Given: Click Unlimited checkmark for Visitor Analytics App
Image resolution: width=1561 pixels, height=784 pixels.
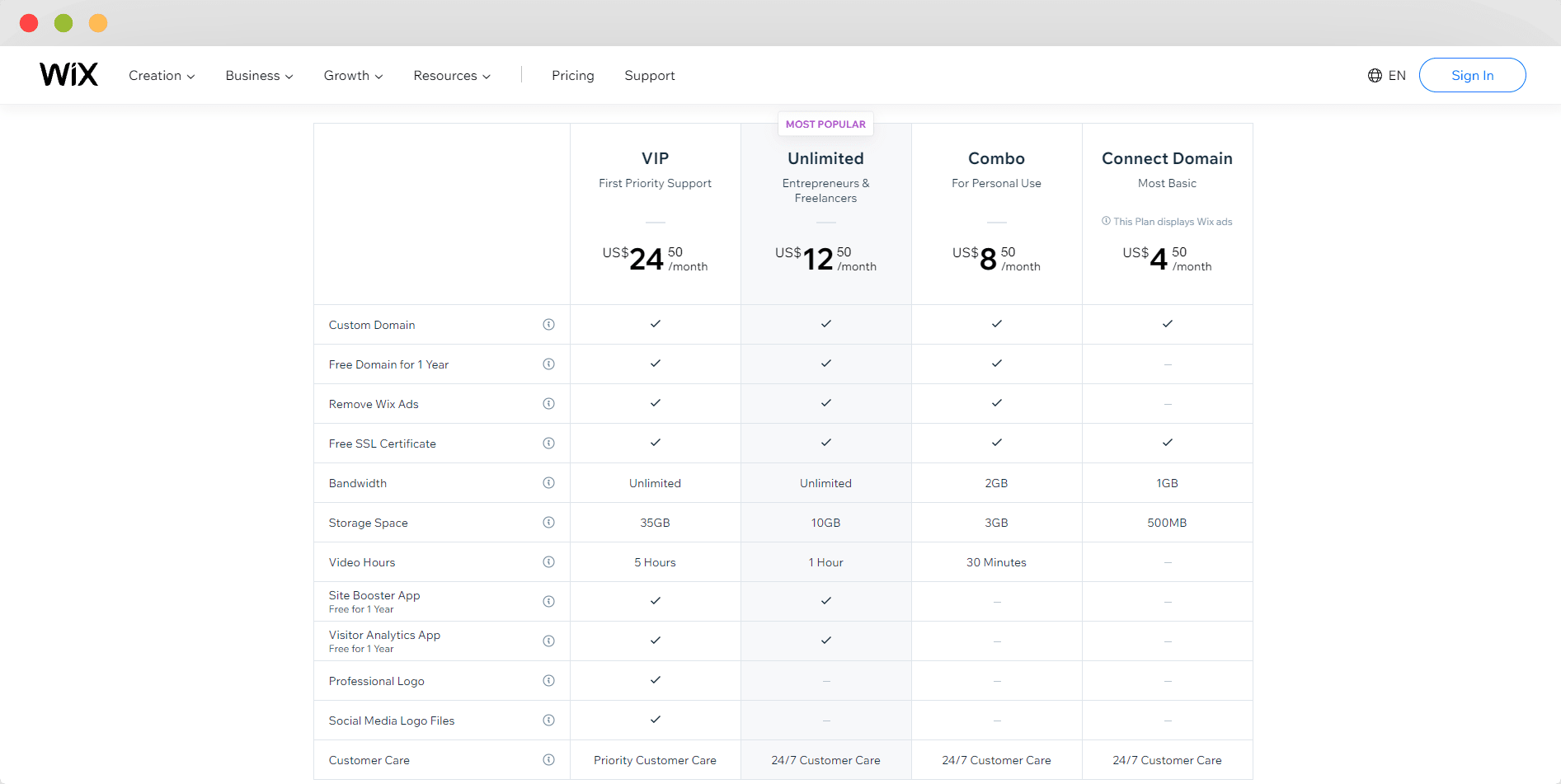Looking at the screenshot, I should 826,641.
